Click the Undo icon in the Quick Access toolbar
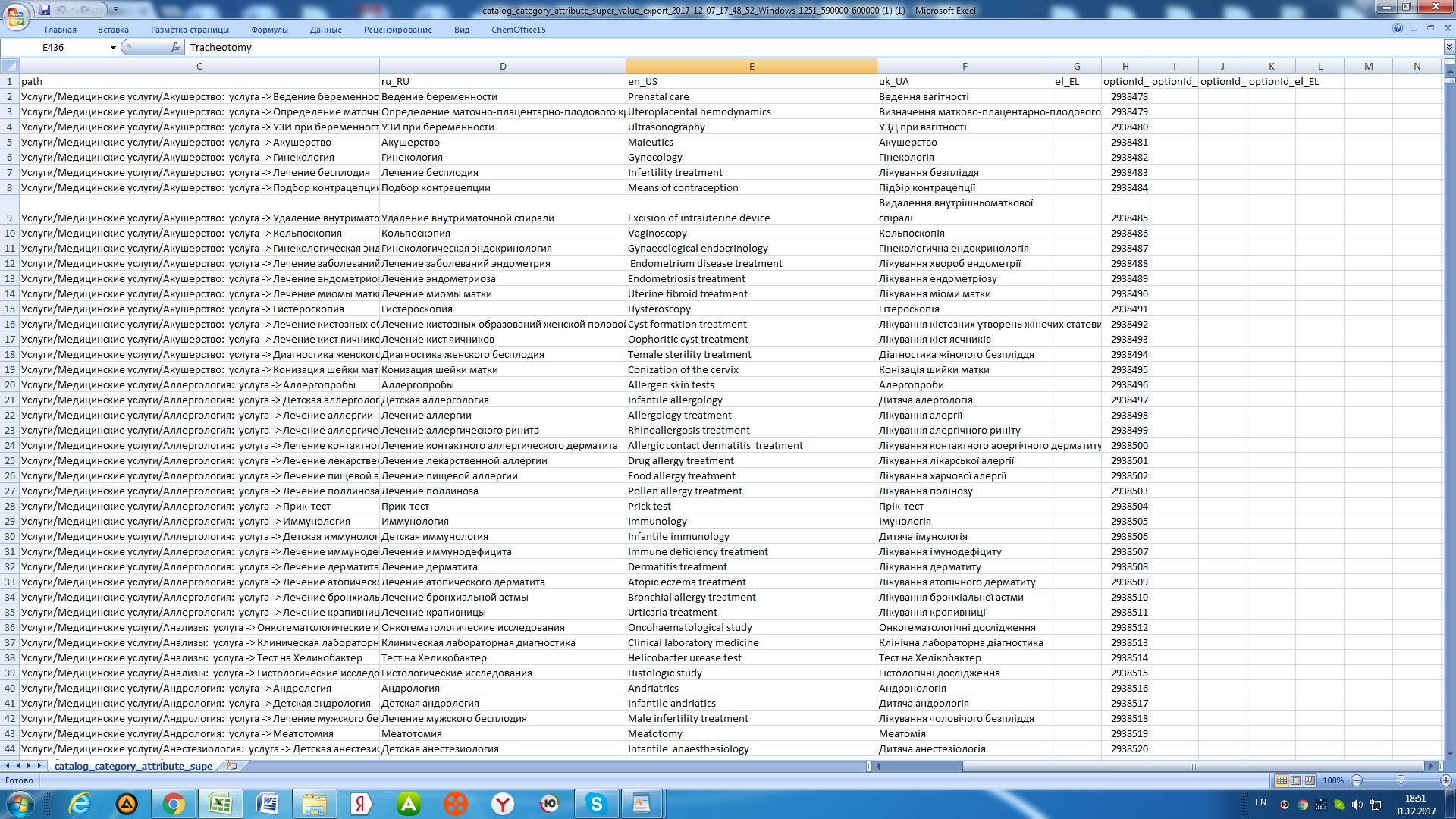Image resolution: width=1456 pixels, height=819 pixels. 62,10
